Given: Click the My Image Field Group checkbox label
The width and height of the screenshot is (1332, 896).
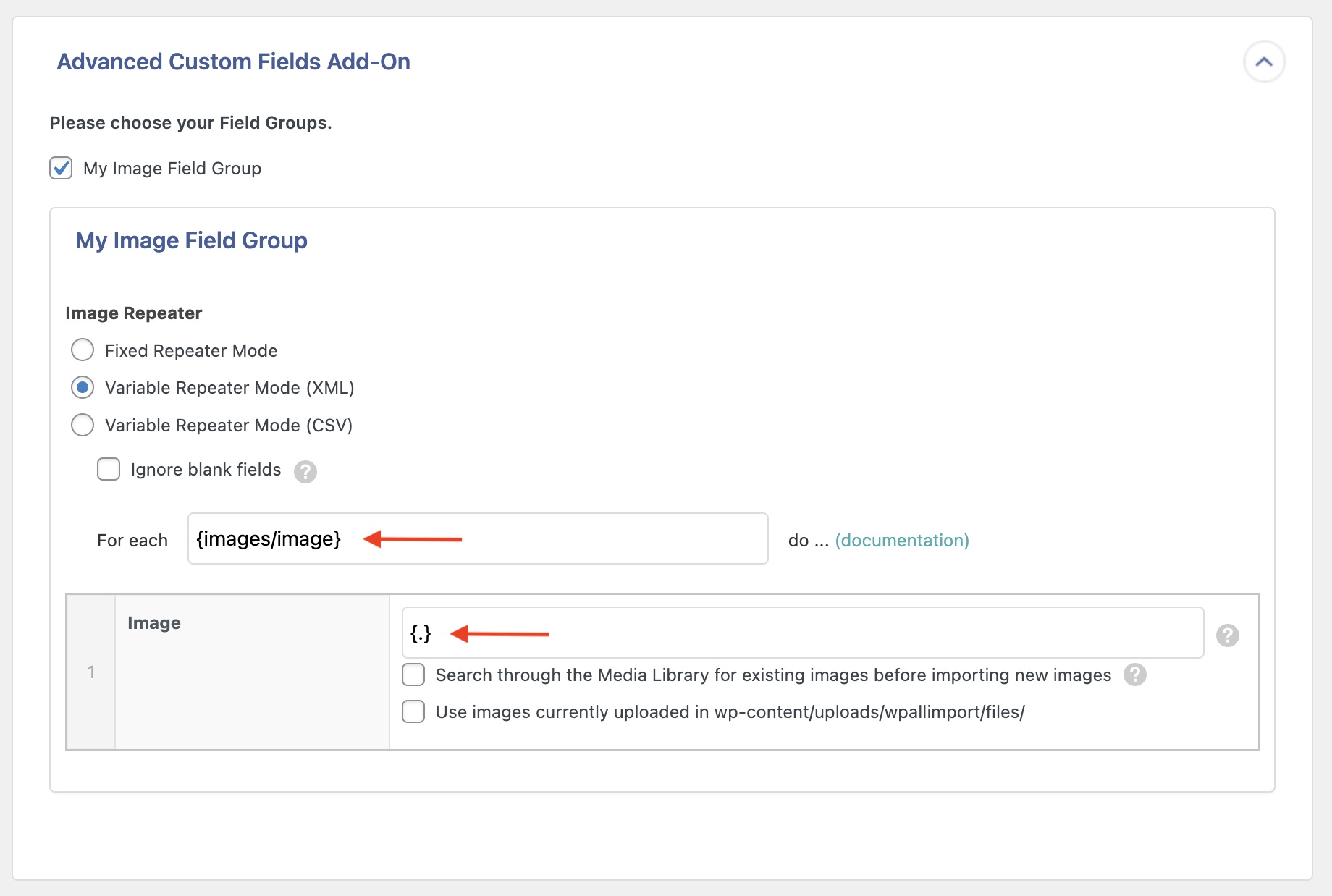Looking at the screenshot, I should (x=172, y=169).
